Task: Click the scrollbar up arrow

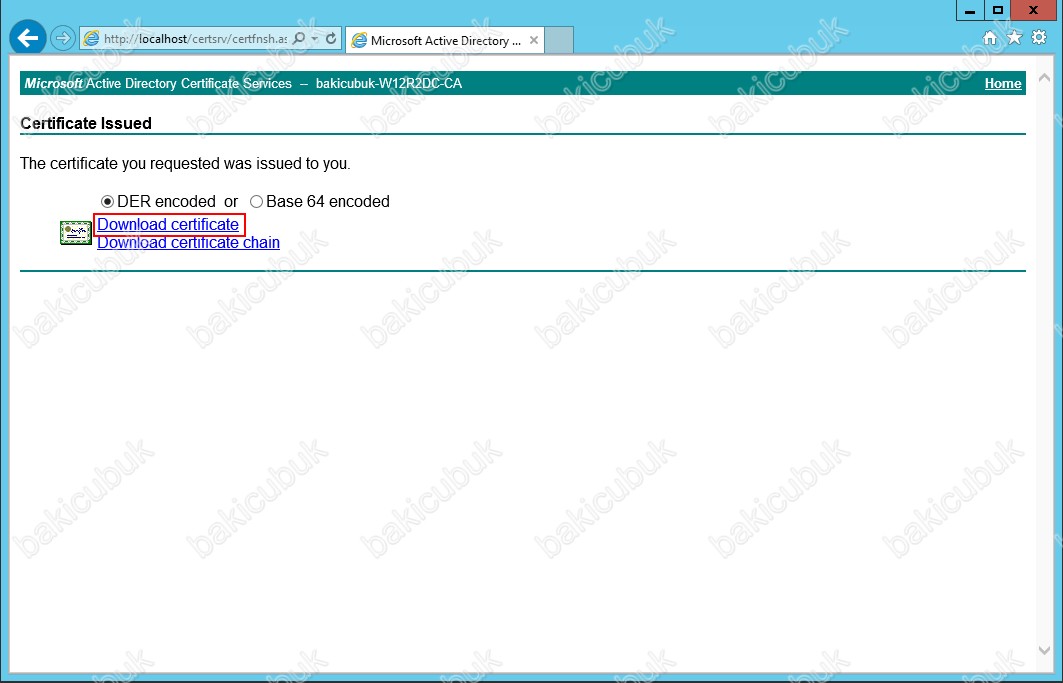Action: 1045,77
